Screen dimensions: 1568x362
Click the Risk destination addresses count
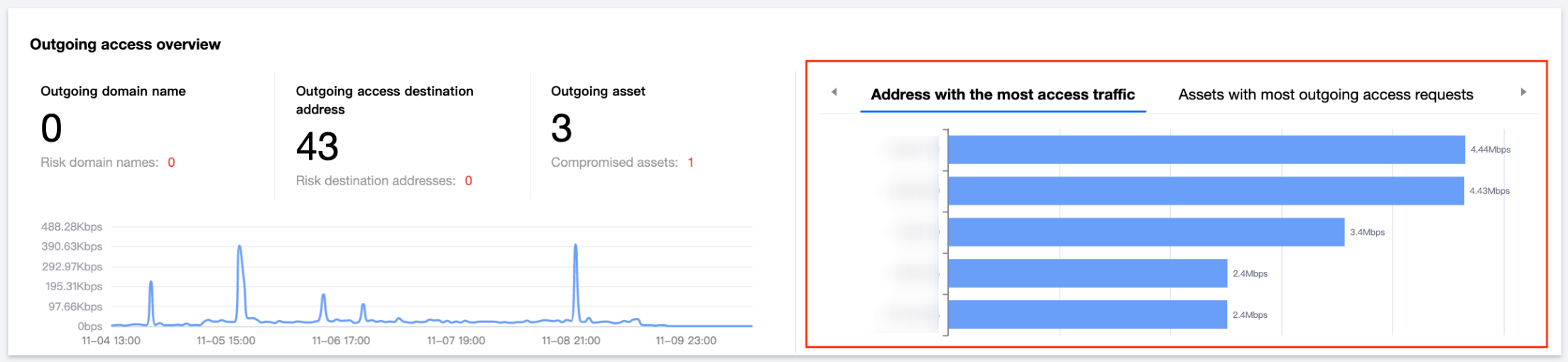pos(469,181)
